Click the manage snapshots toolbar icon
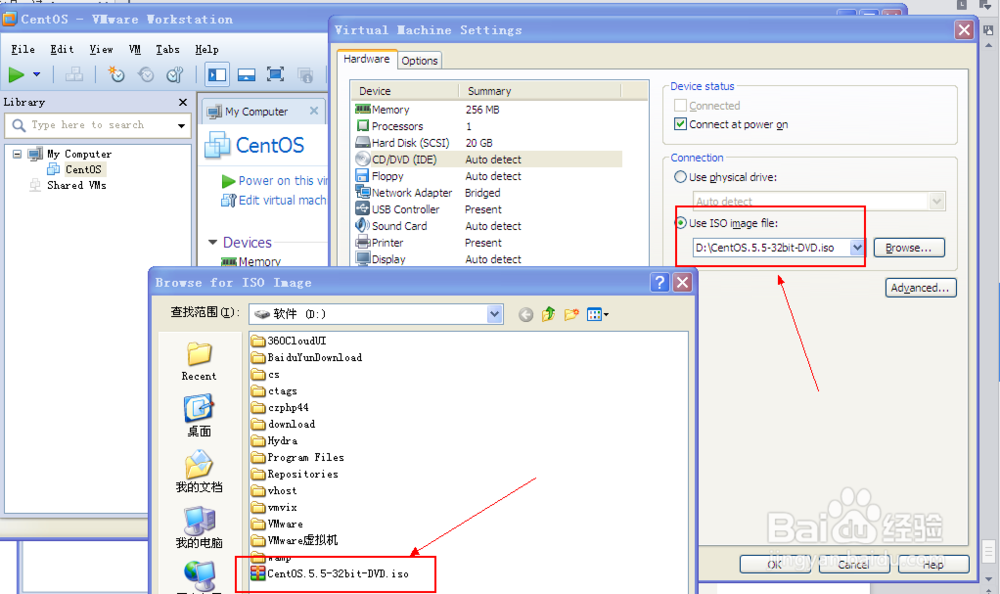The width and height of the screenshot is (1000, 594). tap(175, 75)
